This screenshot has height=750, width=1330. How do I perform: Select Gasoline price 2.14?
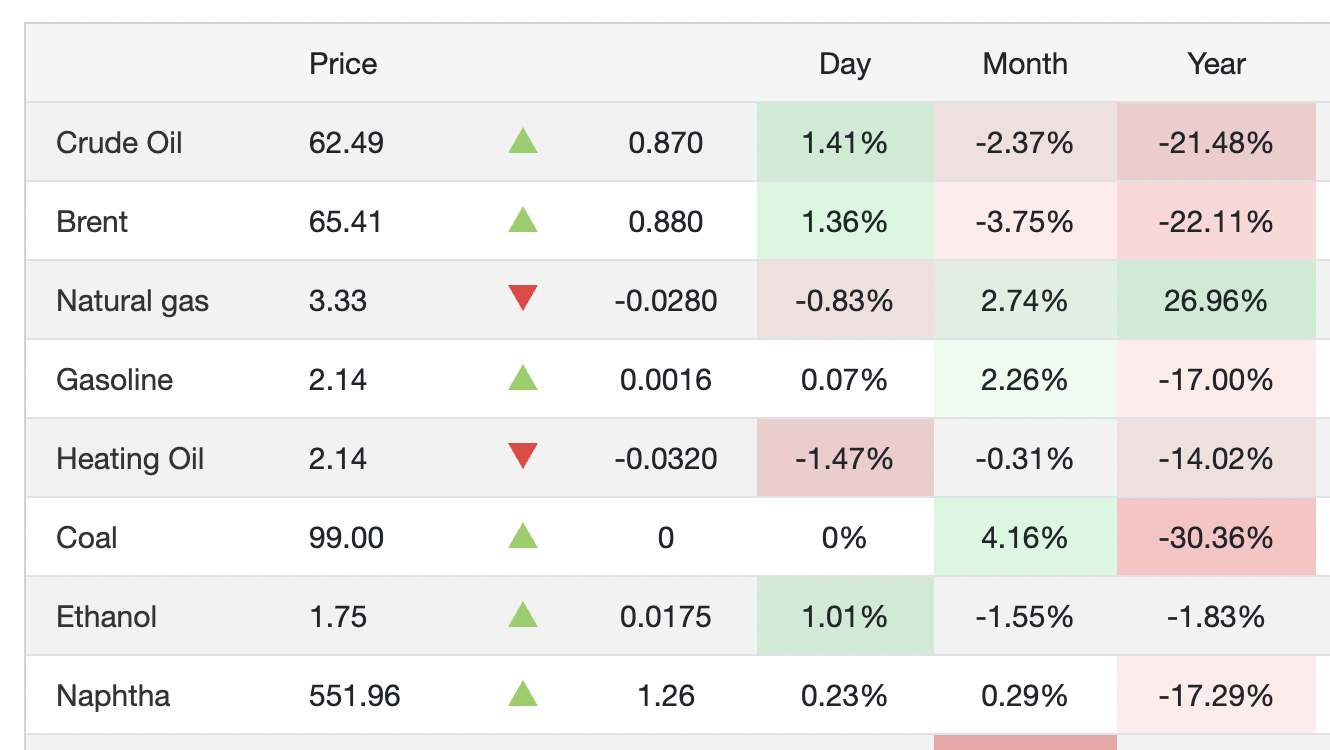tap(338, 380)
